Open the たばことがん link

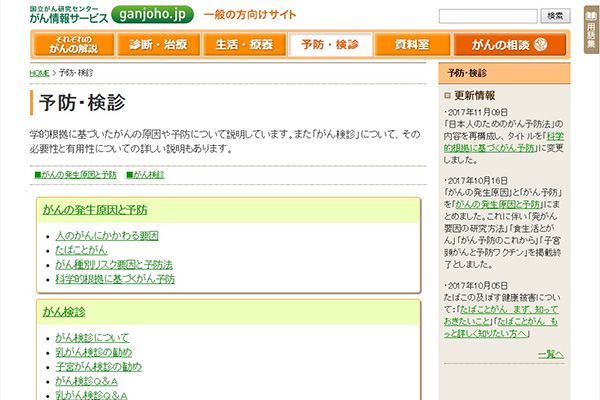click(x=81, y=250)
